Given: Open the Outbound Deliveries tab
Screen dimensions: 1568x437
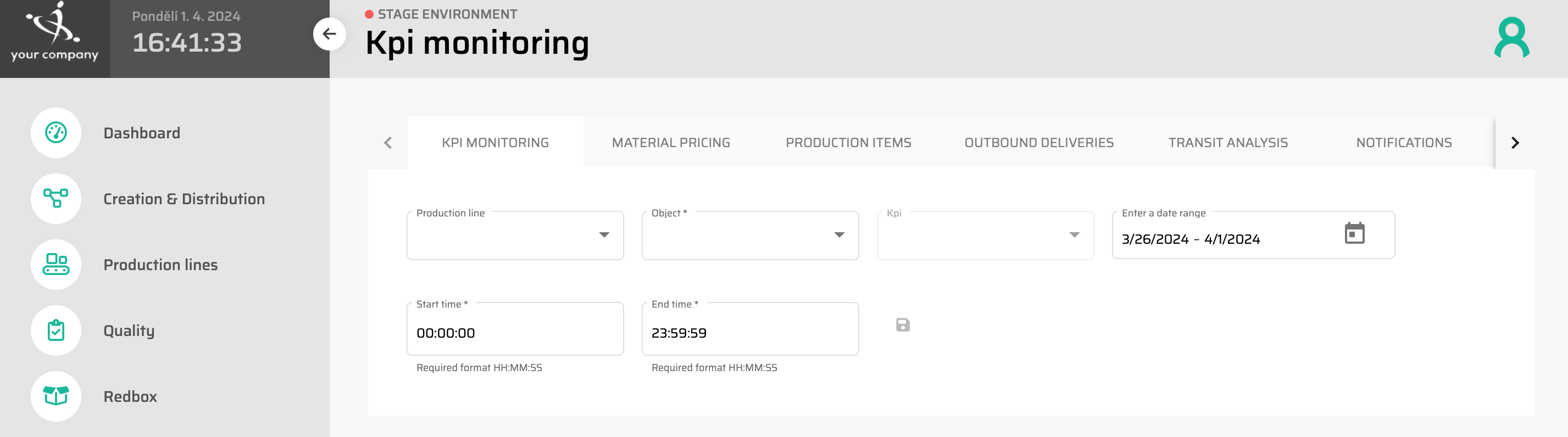Looking at the screenshot, I should (x=1038, y=142).
